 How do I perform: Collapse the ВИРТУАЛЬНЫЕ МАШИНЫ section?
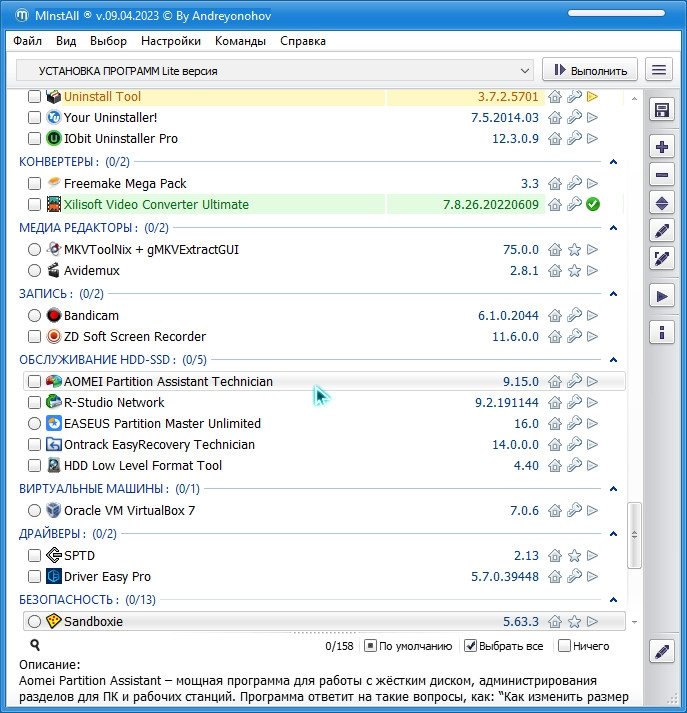pos(613,489)
